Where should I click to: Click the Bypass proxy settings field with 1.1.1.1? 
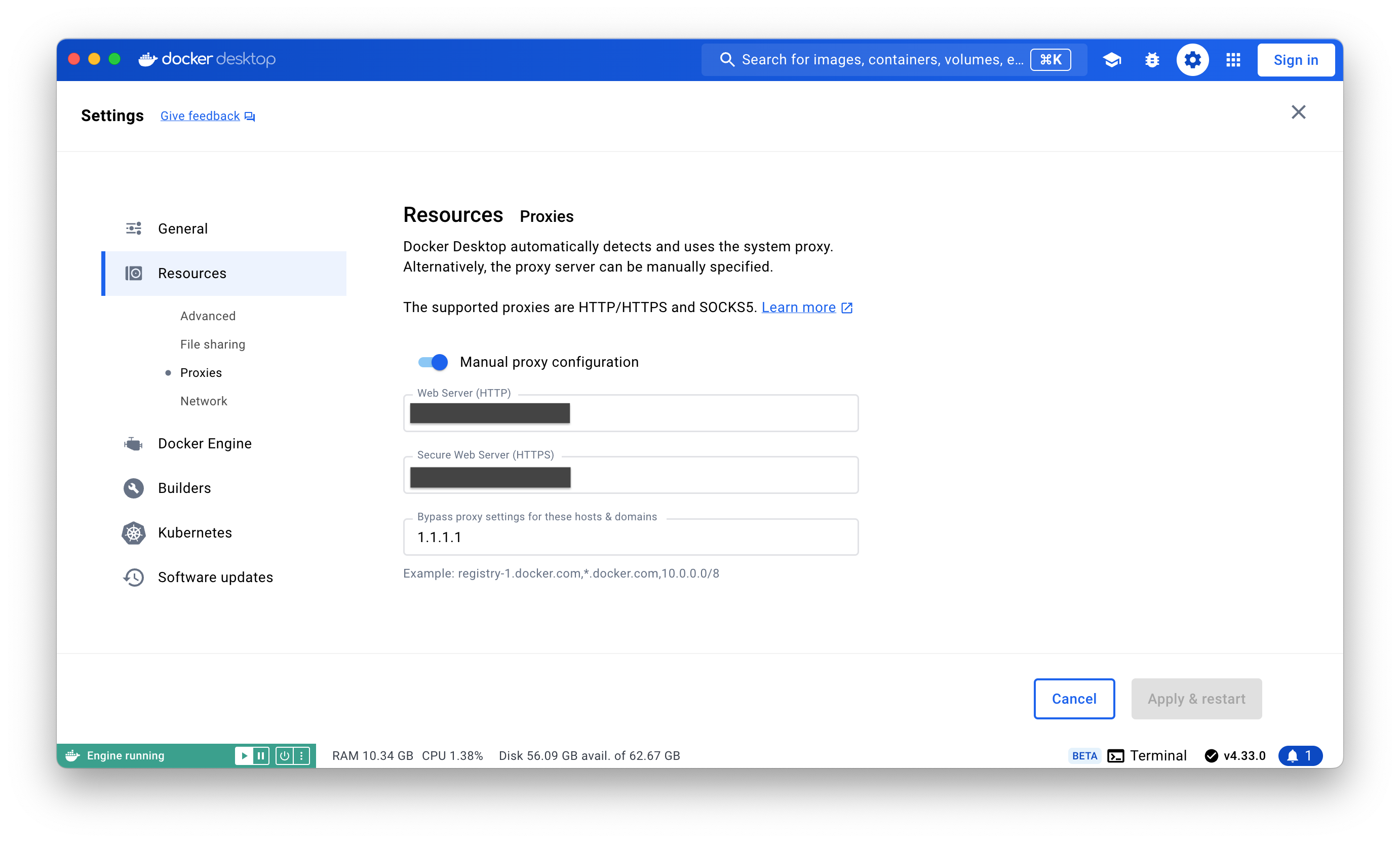click(631, 538)
